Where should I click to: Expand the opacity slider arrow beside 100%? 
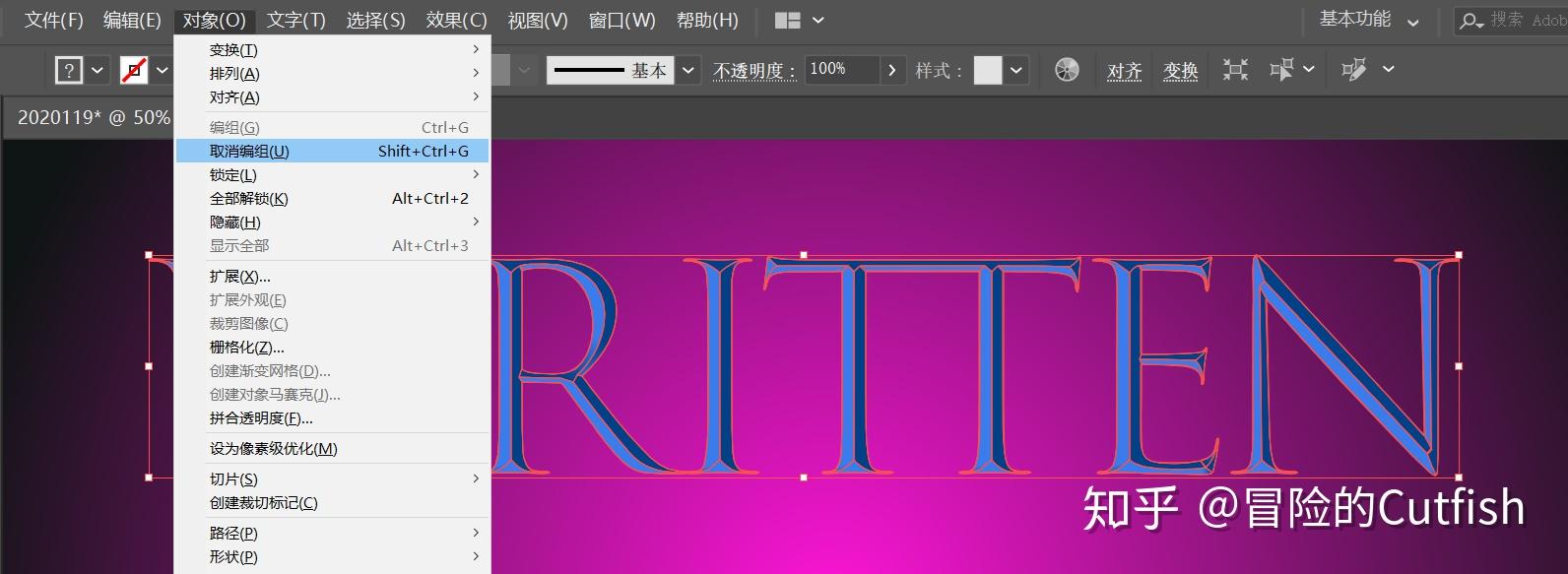pos(892,70)
